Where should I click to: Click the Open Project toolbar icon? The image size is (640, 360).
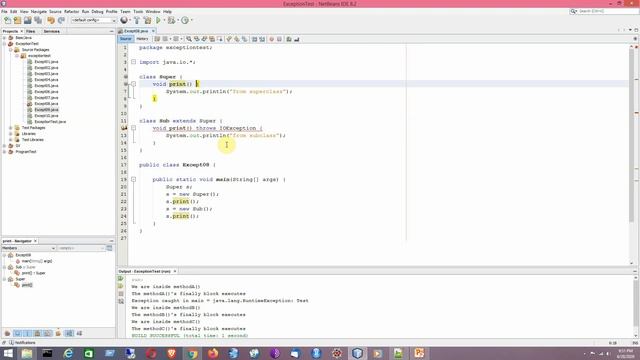(27, 20)
